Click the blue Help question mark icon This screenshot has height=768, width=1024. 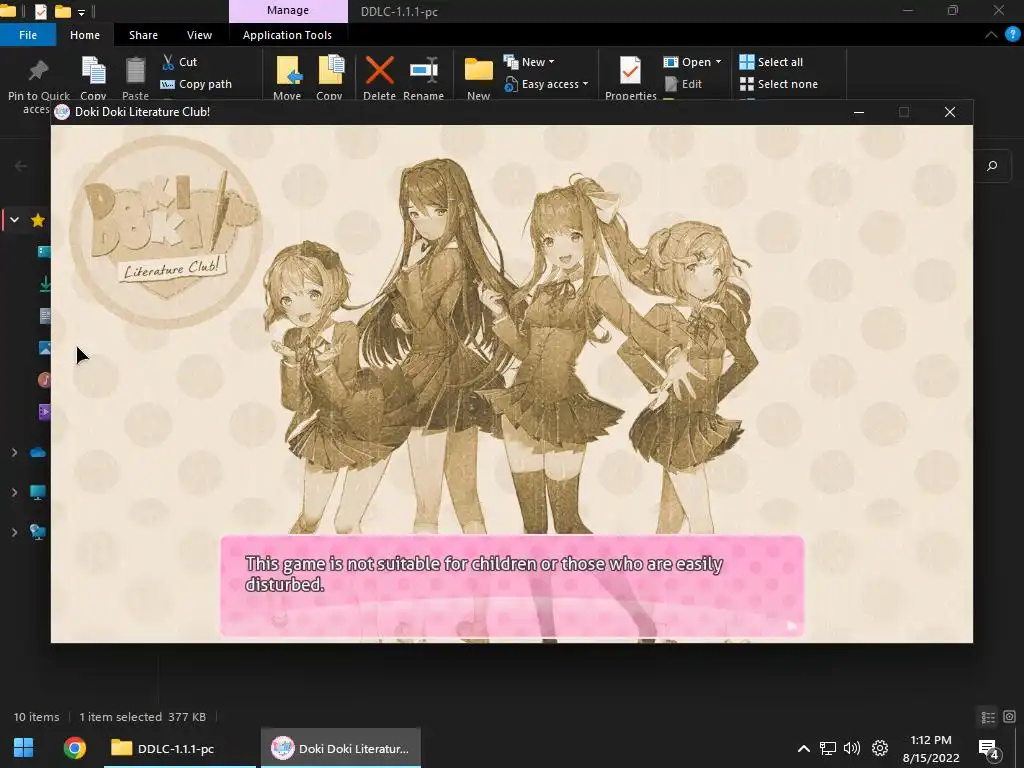pos(1012,35)
